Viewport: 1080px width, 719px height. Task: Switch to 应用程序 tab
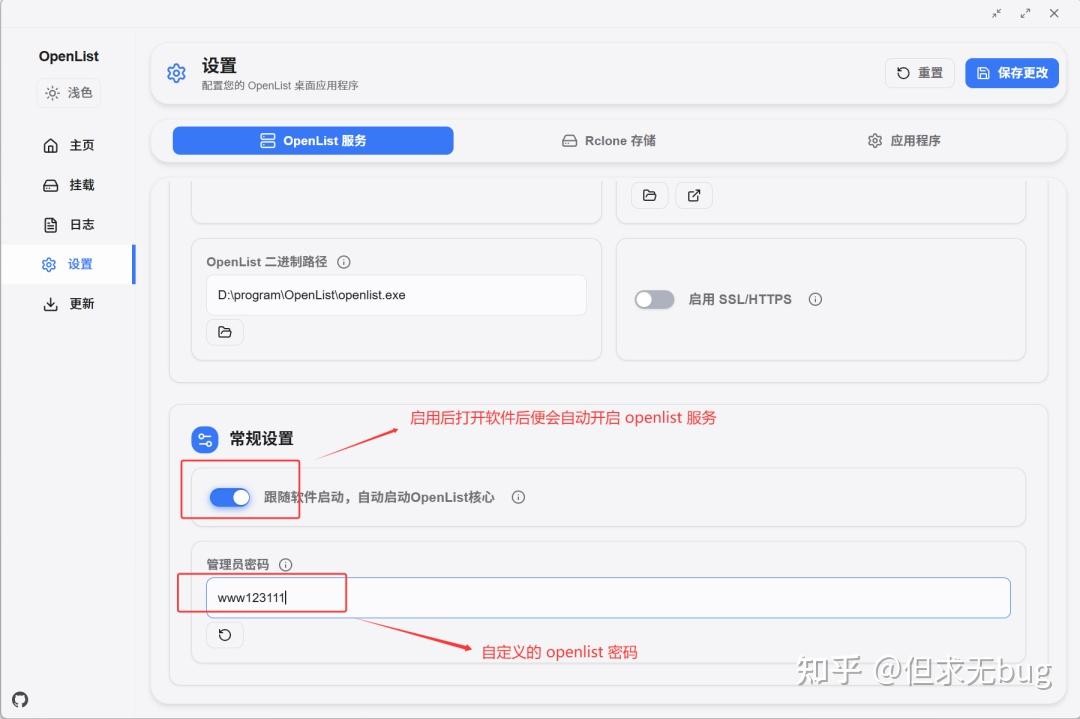coord(904,140)
